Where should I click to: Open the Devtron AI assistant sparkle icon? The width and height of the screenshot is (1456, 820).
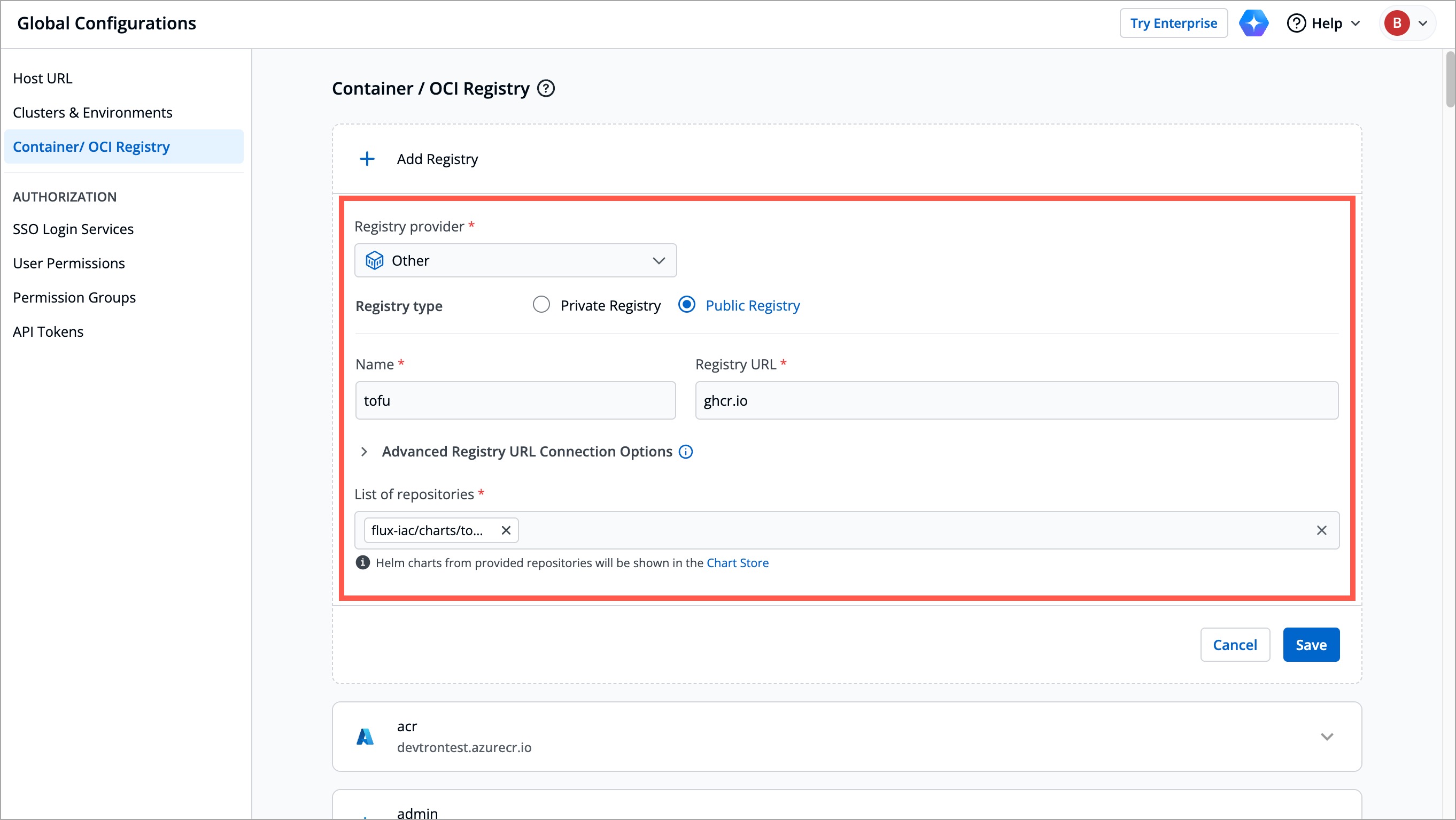pos(1254,23)
